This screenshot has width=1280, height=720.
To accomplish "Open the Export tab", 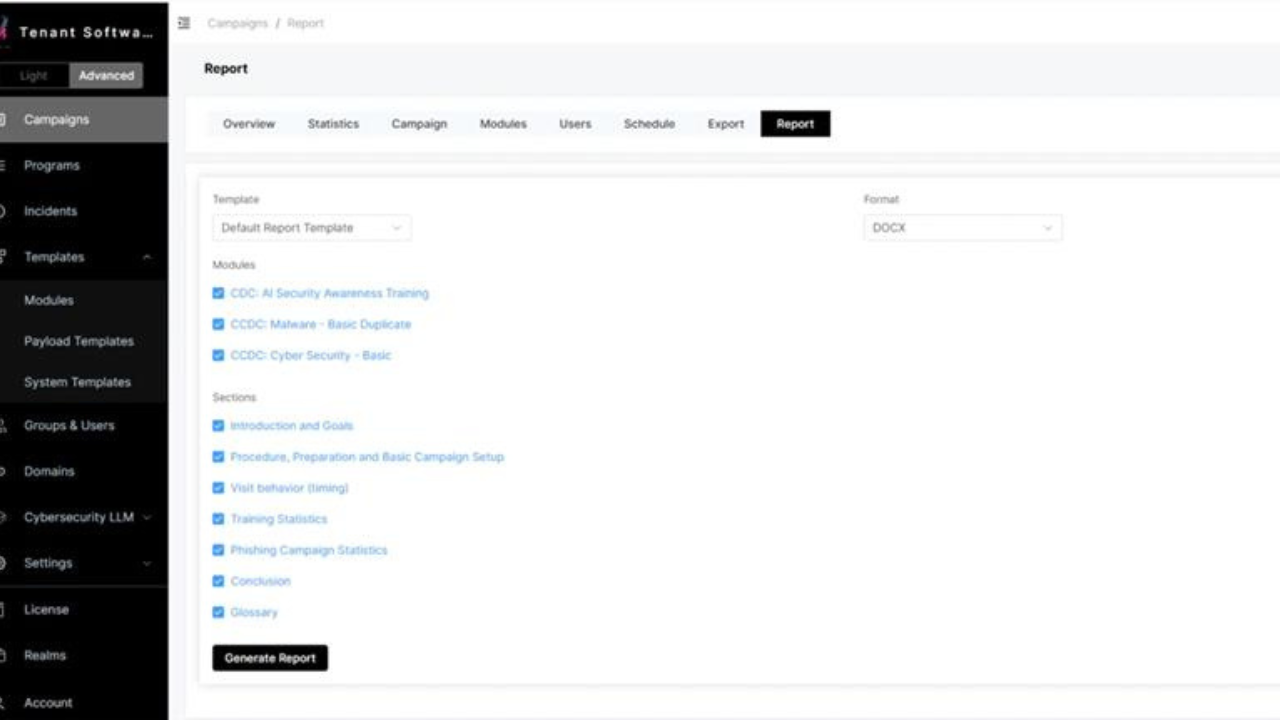I will click(726, 123).
